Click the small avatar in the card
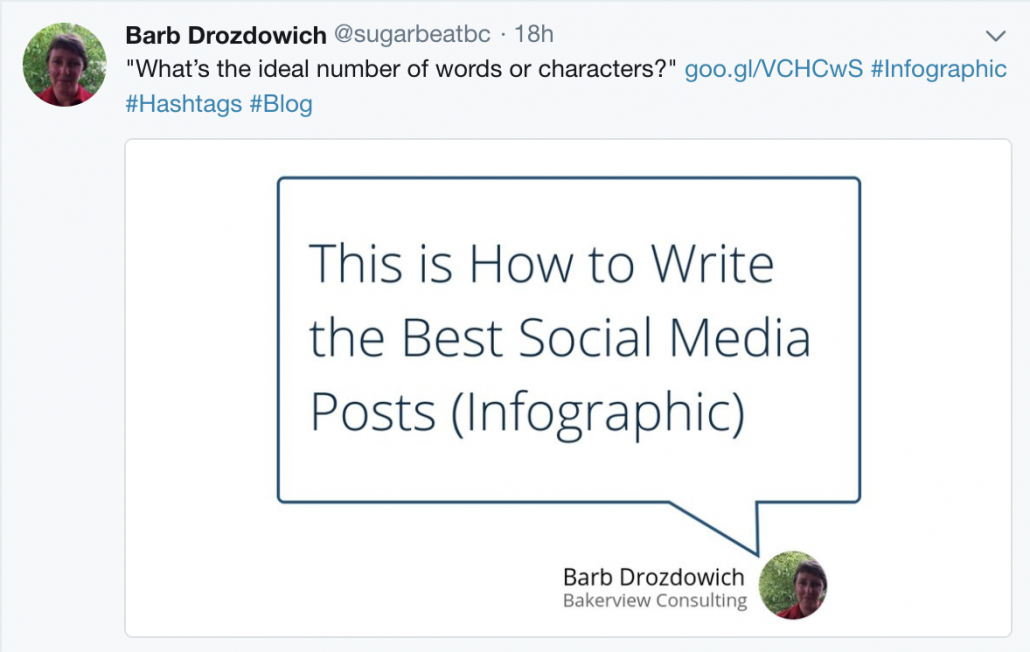The image size is (1030, 652). 793,585
